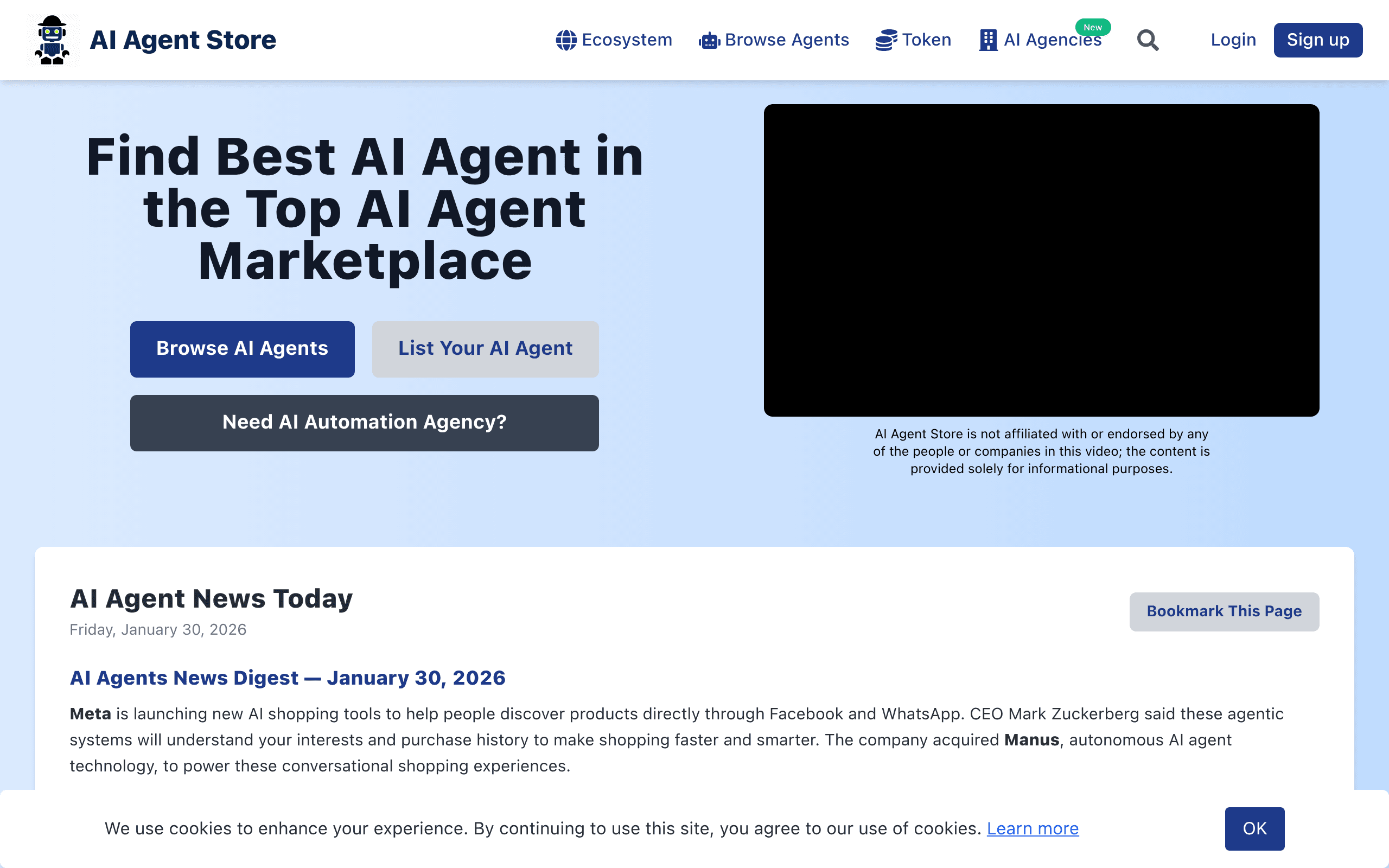Click the robot logo icon

pyautogui.click(x=52, y=40)
